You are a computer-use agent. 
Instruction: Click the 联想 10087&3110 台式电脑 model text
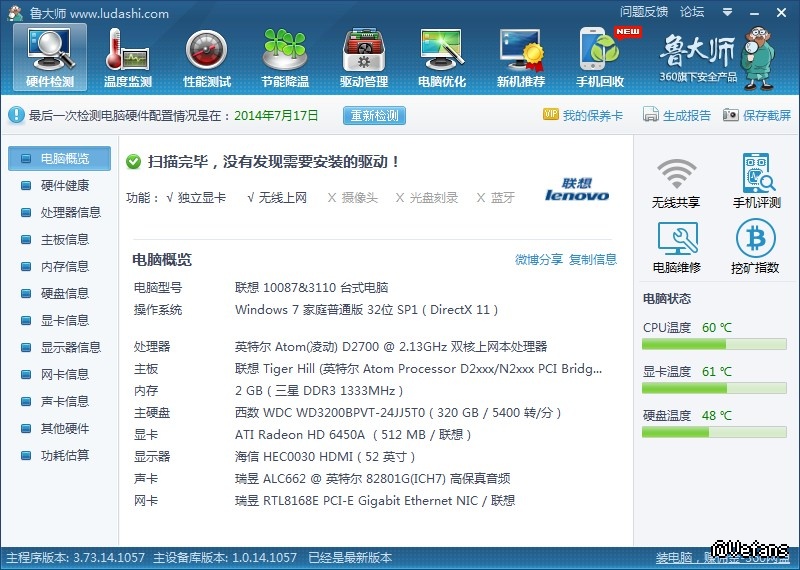point(311,288)
